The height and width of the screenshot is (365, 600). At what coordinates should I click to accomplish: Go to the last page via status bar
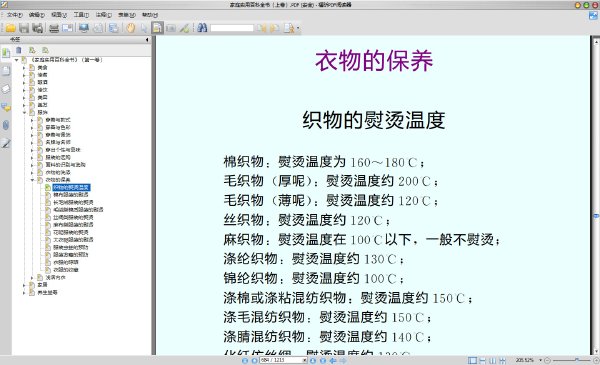[323, 360]
